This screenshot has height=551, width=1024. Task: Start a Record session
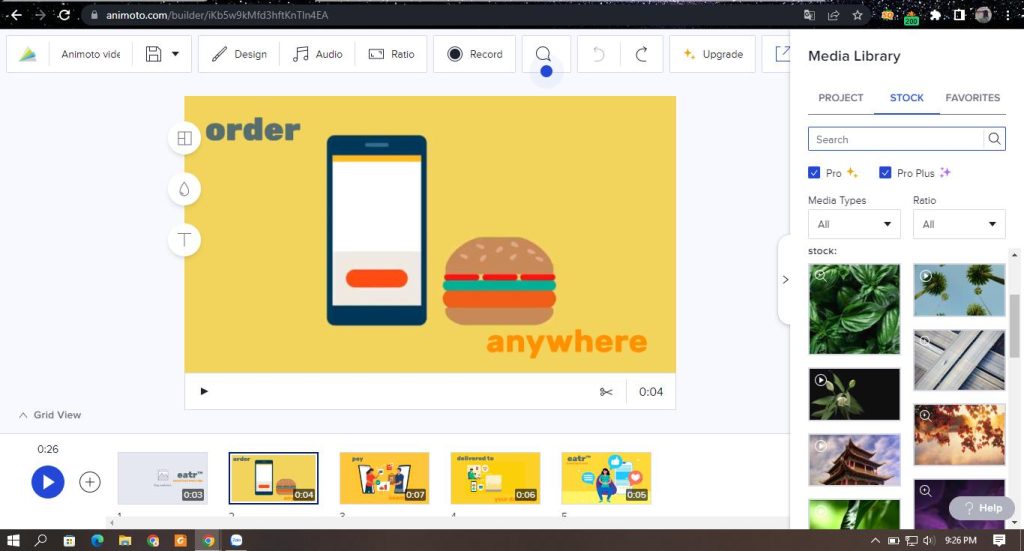475,54
